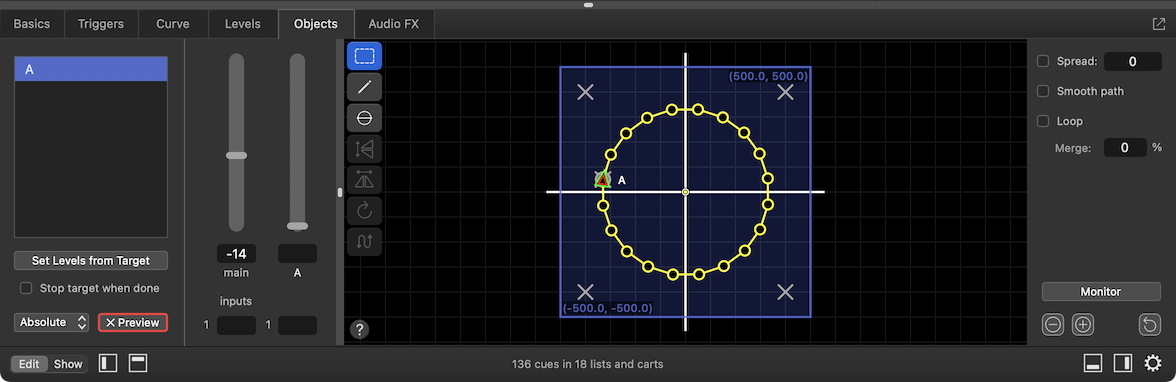
Task: Check Stop target when done
Action: coord(26,288)
